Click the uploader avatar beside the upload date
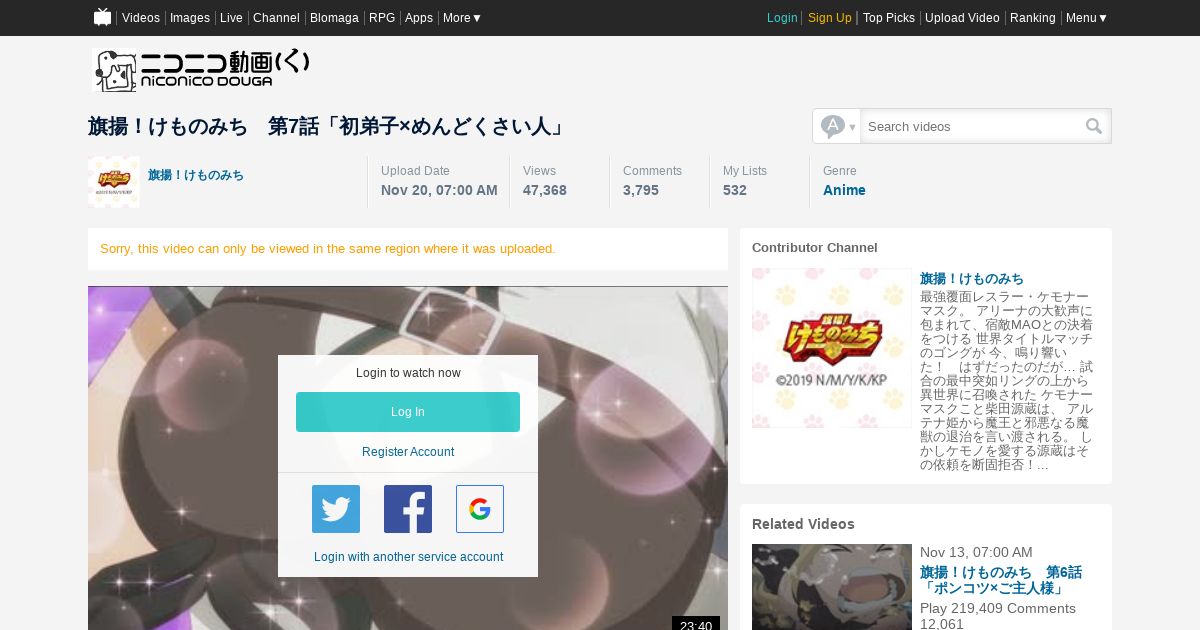 point(114,182)
